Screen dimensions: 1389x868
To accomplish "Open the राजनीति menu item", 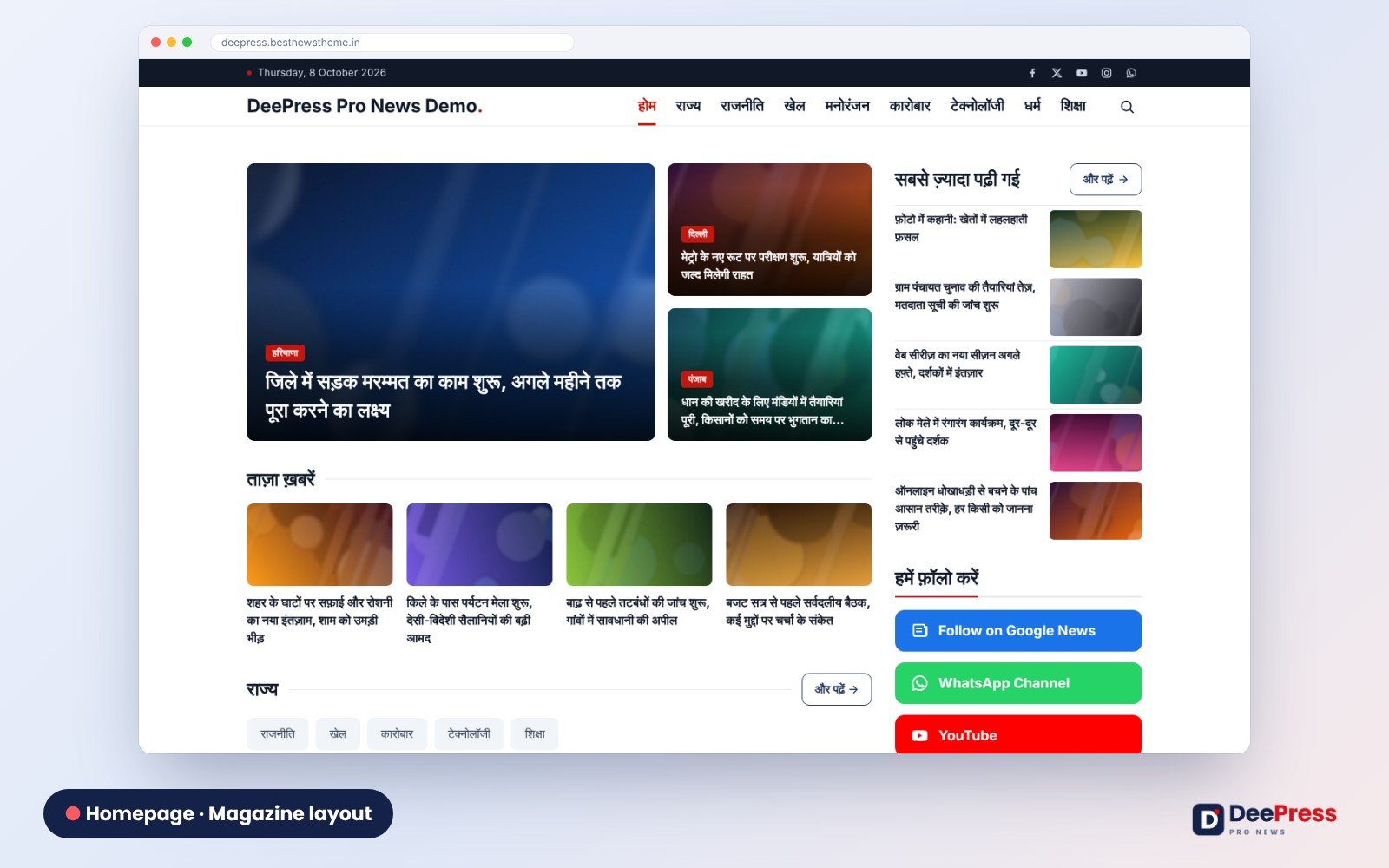I will point(742,106).
